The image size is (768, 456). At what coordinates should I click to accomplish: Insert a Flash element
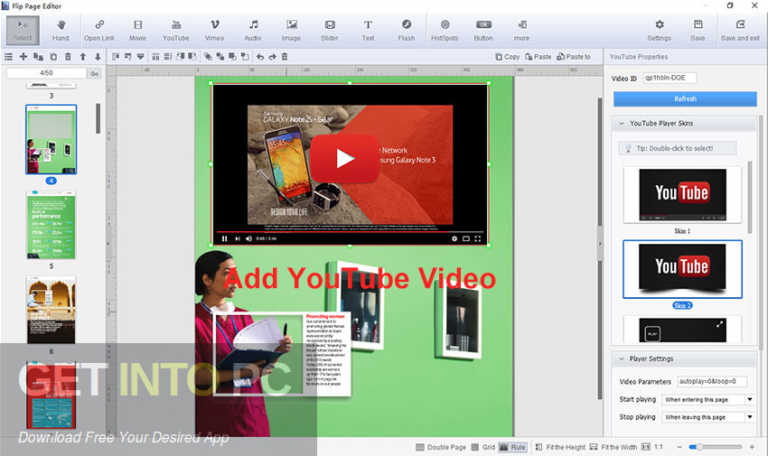click(407, 30)
